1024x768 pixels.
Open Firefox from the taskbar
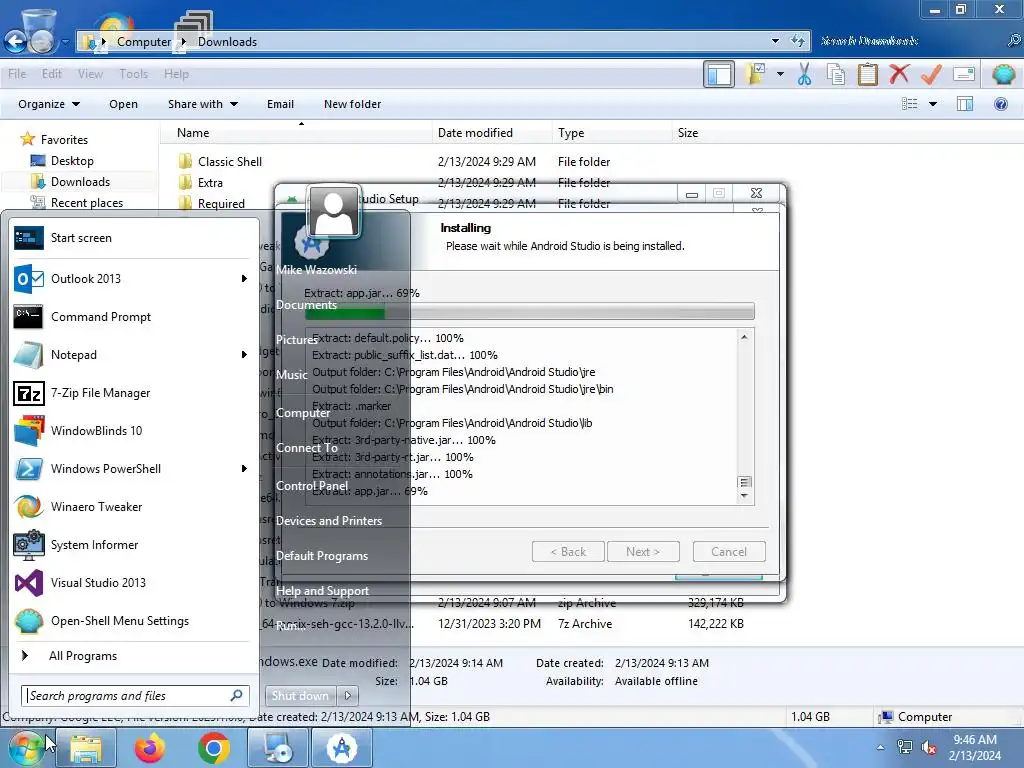(x=150, y=748)
